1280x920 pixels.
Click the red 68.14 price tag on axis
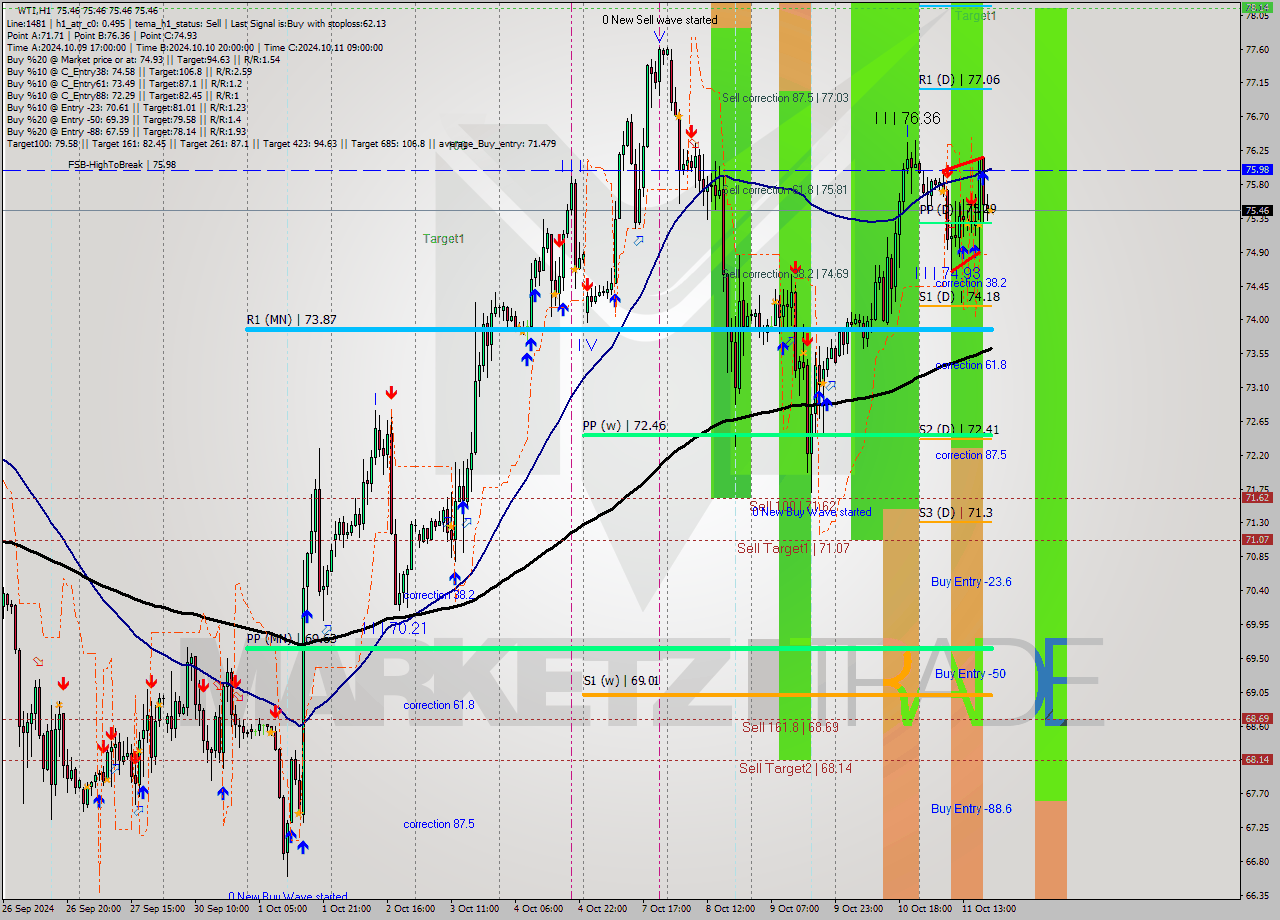coord(1257,759)
